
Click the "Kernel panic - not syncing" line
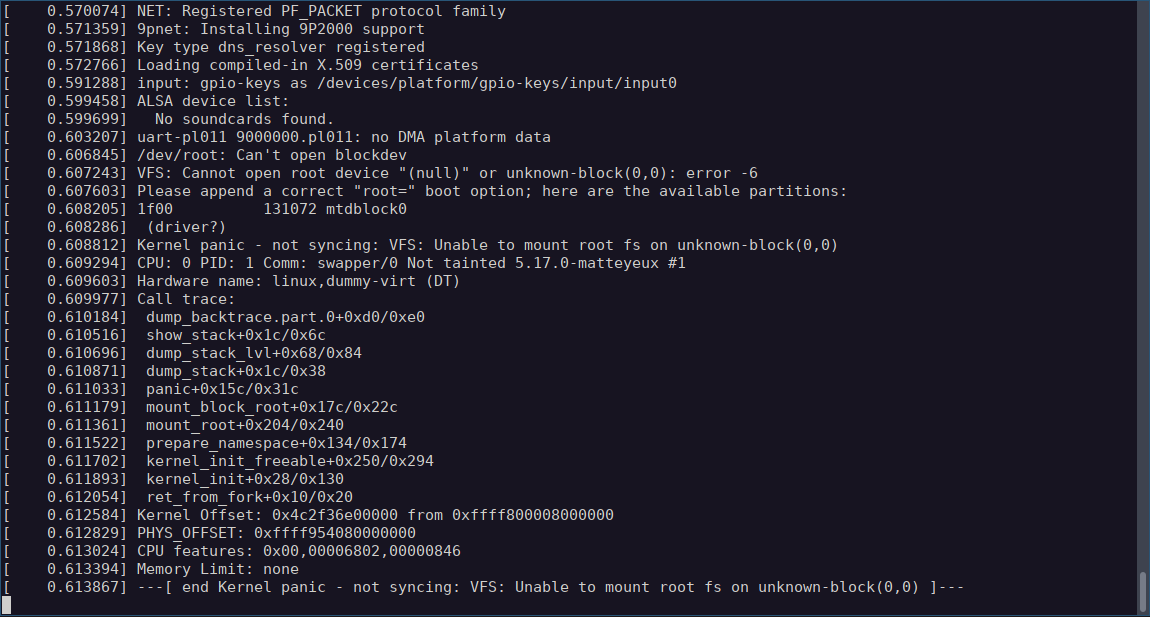[x=487, y=245]
